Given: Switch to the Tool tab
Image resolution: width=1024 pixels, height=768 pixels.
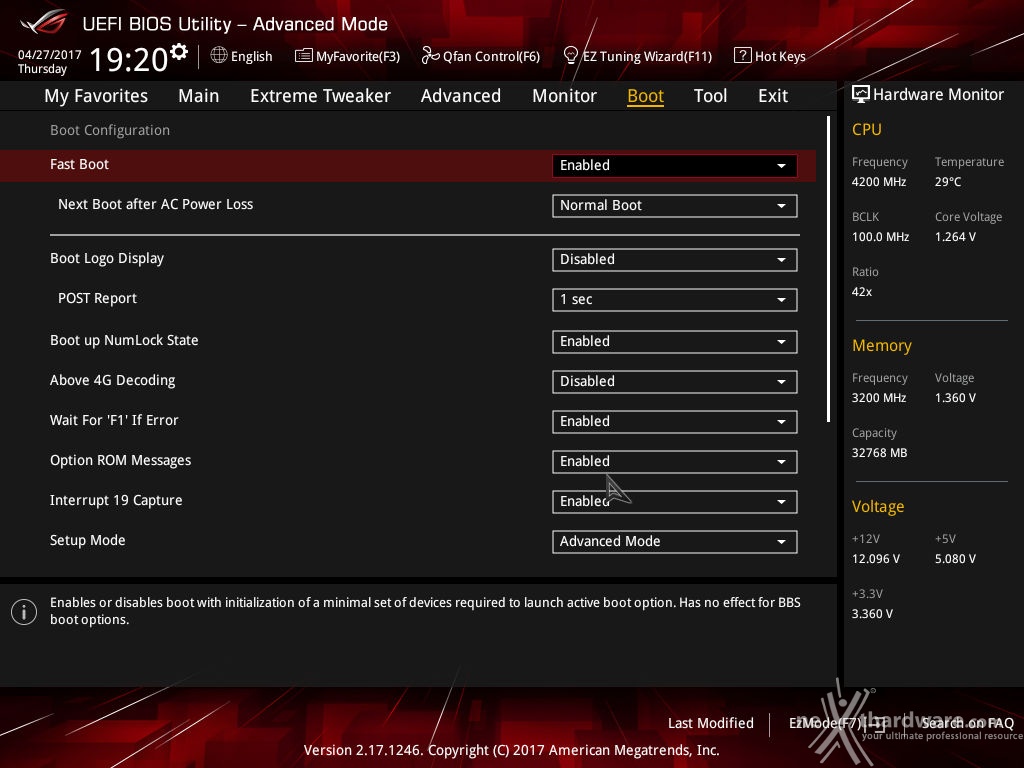Looking at the screenshot, I should [x=710, y=96].
